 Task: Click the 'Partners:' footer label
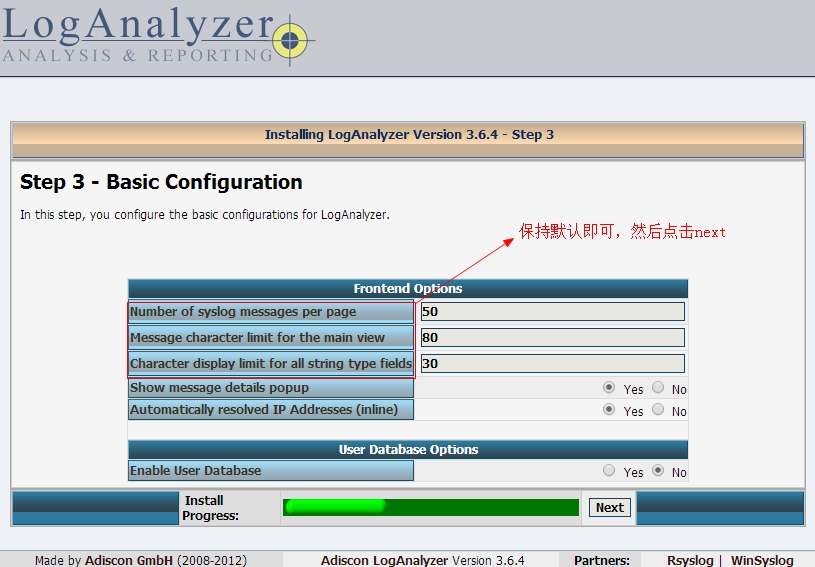coord(602,560)
